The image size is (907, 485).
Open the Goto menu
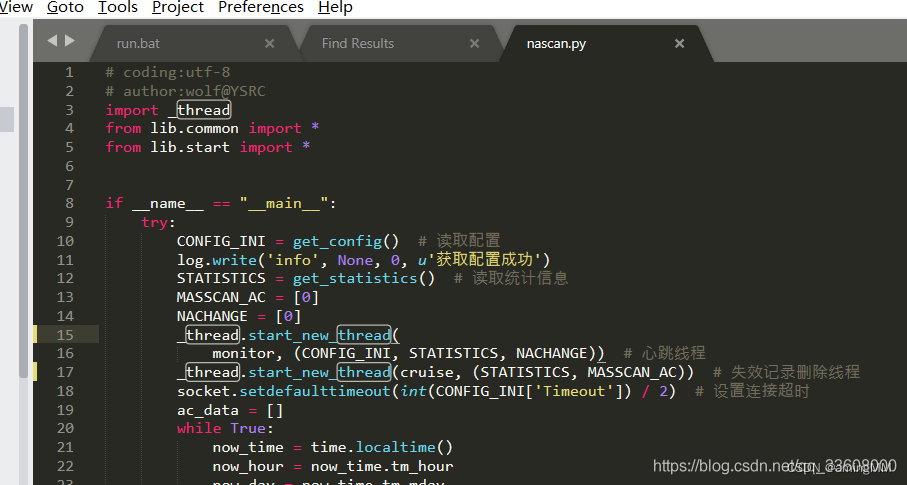pyautogui.click(x=65, y=7)
